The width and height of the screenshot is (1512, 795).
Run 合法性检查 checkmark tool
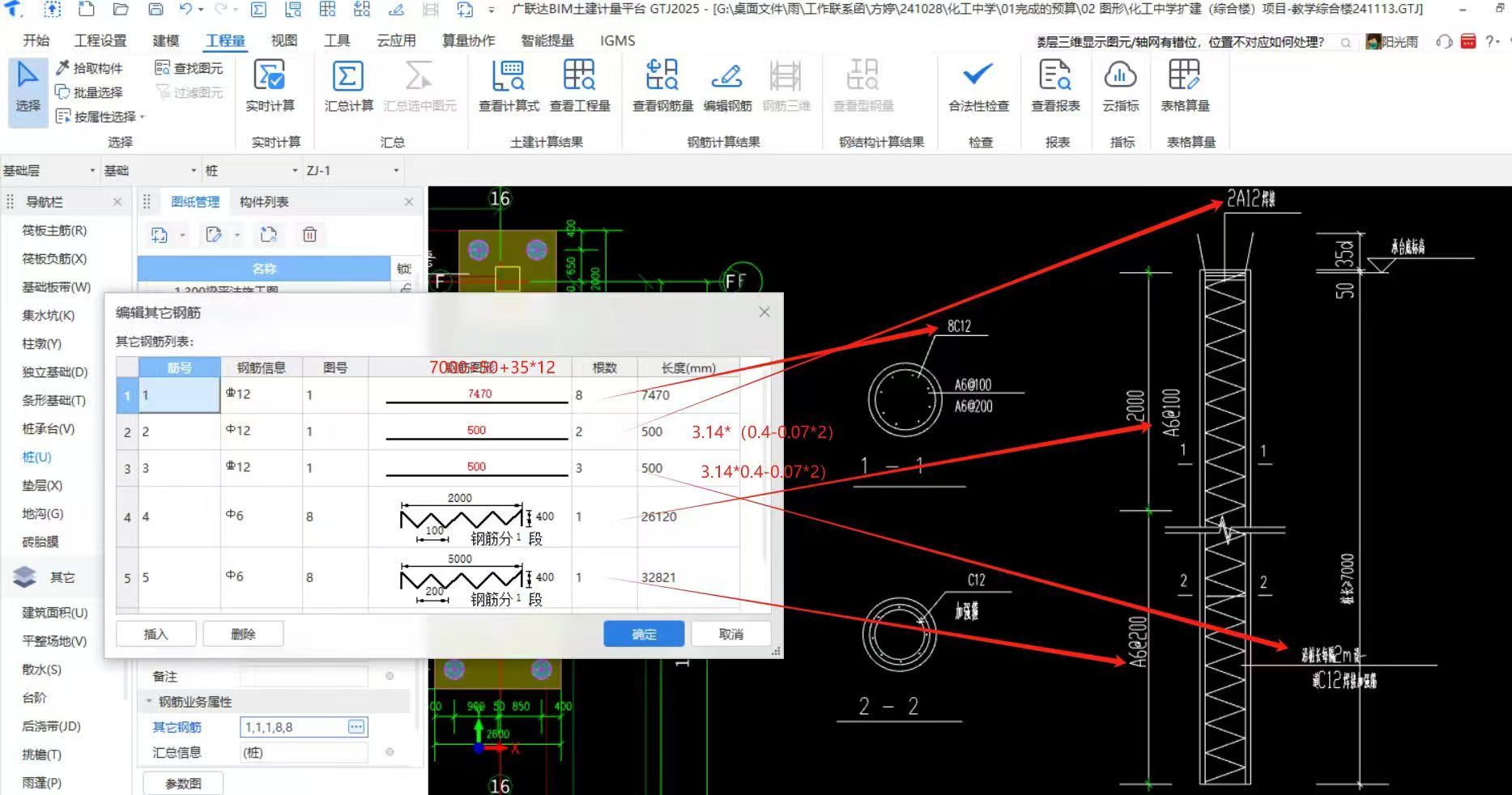pyautogui.click(x=978, y=86)
